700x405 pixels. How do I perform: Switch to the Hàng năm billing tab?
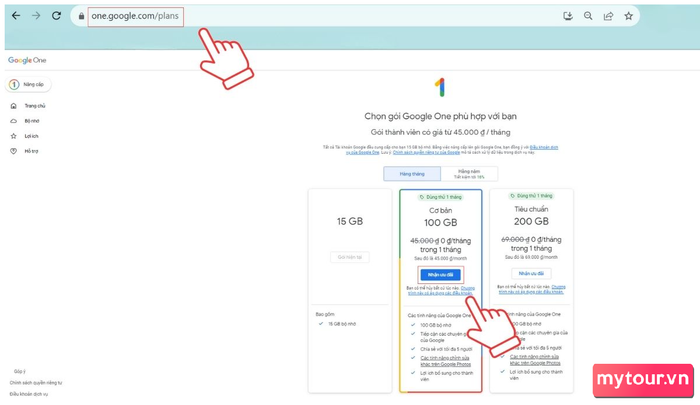469,174
